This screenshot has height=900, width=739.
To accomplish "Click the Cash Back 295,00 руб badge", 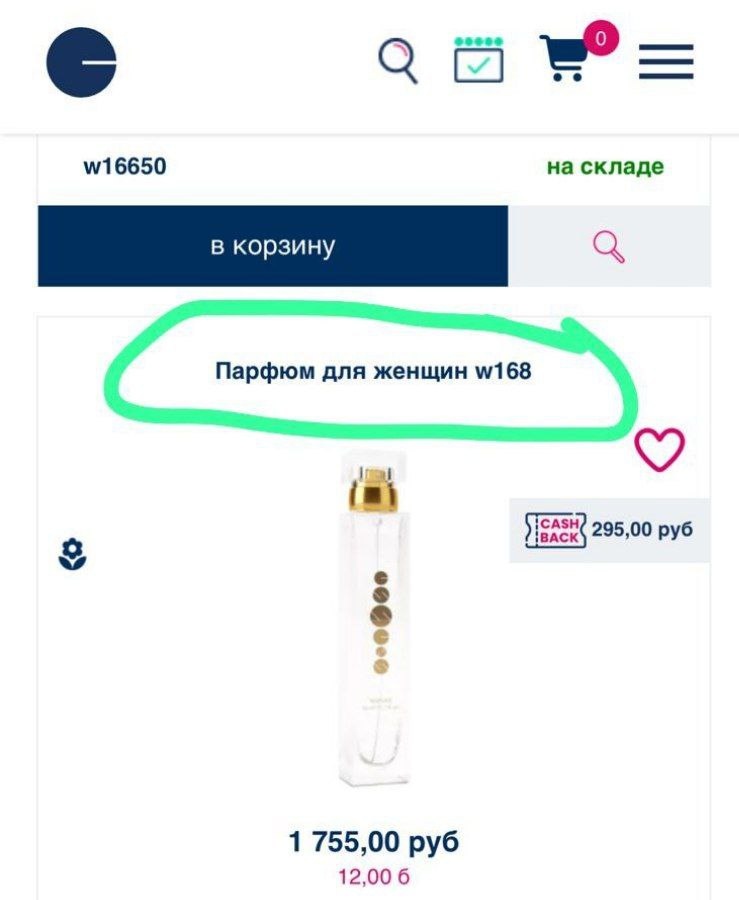I will point(609,530).
